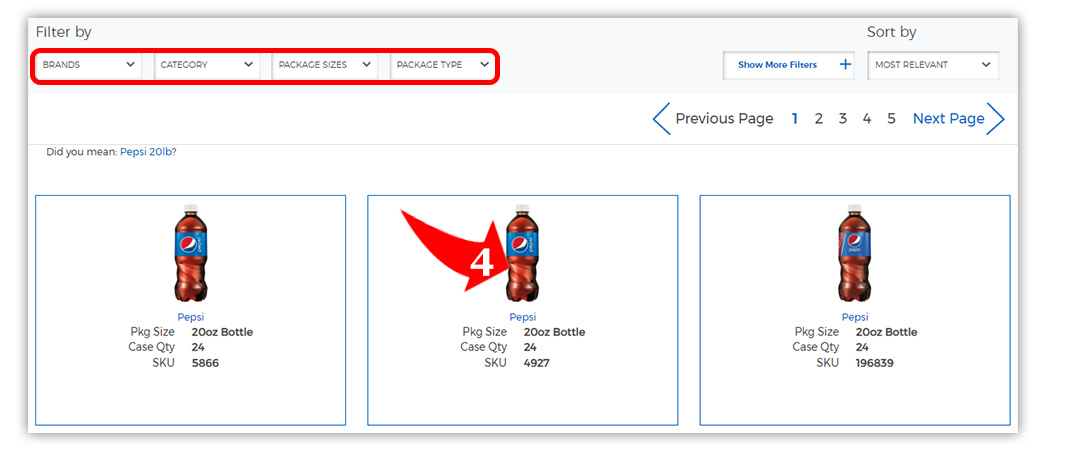This screenshot has width=1080, height=450.
Task: Jump to page 2
Action: pyautogui.click(x=818, y=119)
